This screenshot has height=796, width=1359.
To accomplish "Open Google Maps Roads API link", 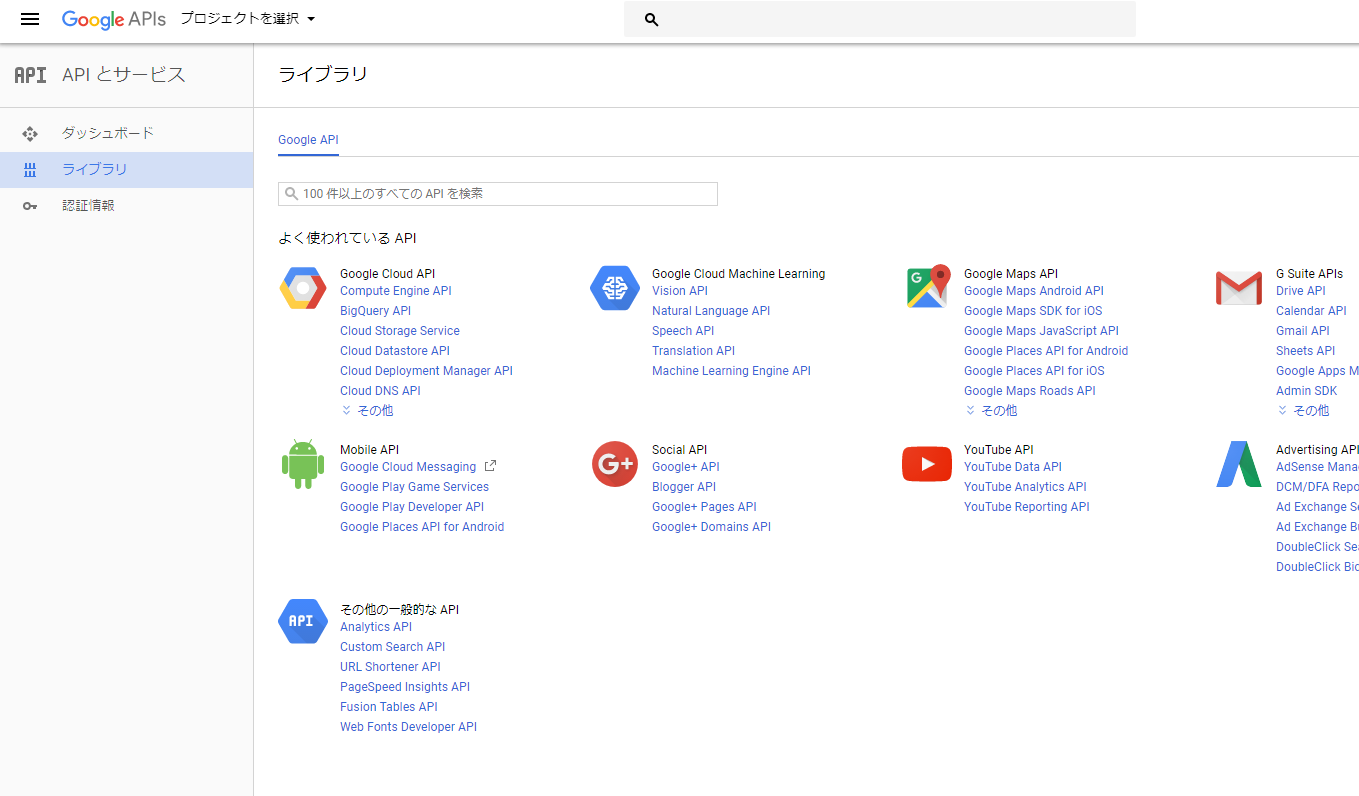I will click(1030, 391).
